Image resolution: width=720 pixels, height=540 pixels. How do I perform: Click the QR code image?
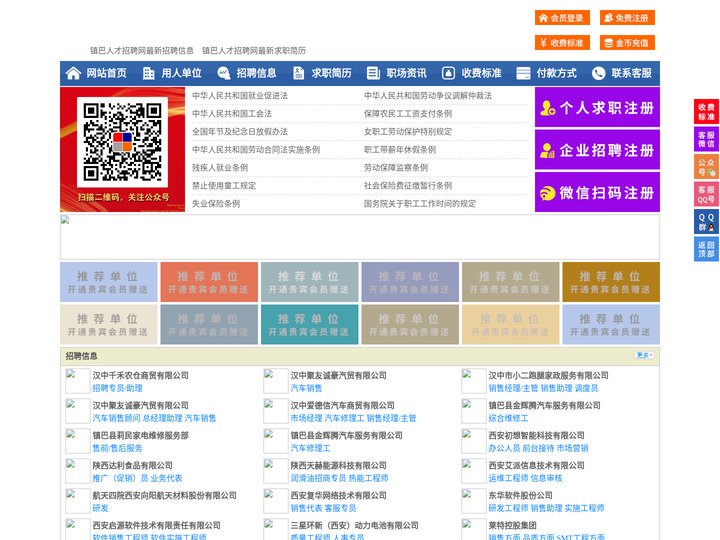pos(122,142)
